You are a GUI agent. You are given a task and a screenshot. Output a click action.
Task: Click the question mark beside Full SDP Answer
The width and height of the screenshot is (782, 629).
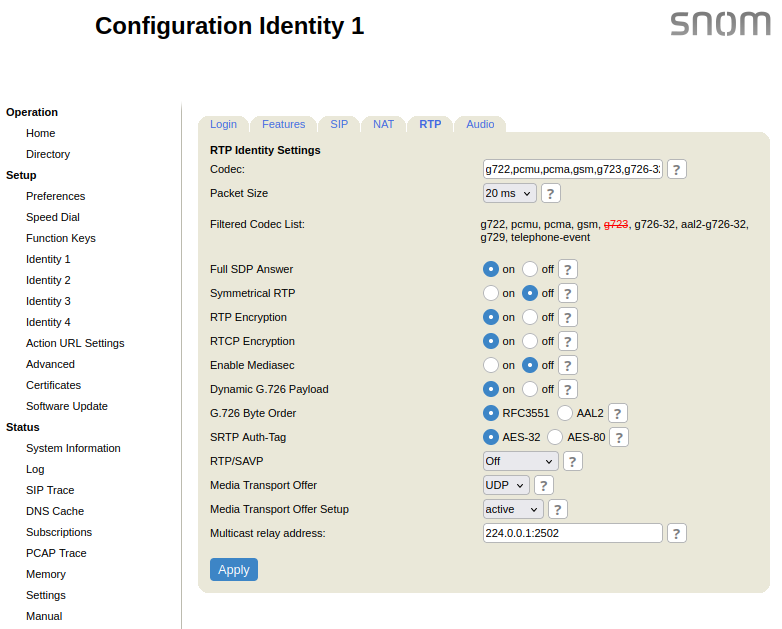click(x=568, y=269)
